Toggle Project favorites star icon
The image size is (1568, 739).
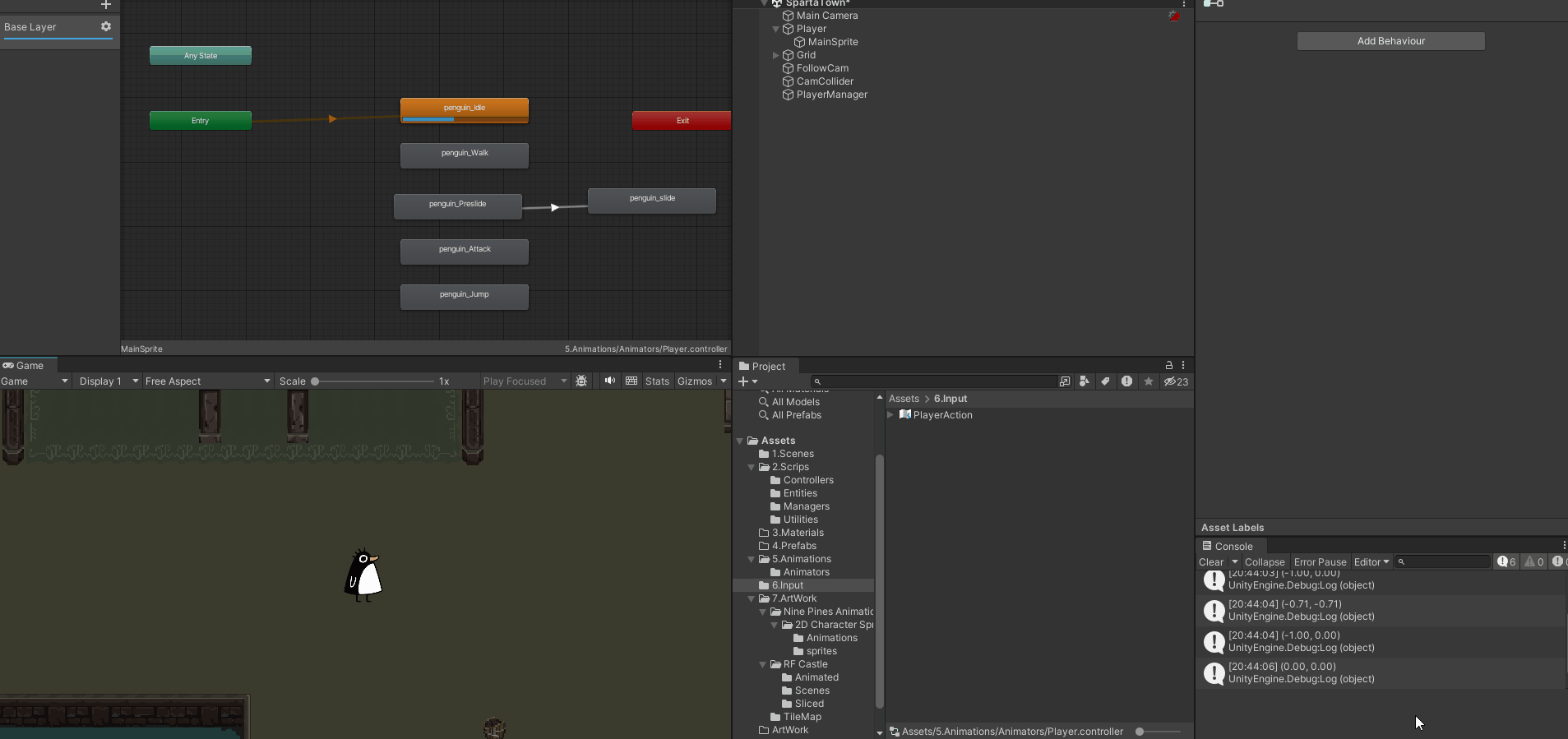(1149, 381)
